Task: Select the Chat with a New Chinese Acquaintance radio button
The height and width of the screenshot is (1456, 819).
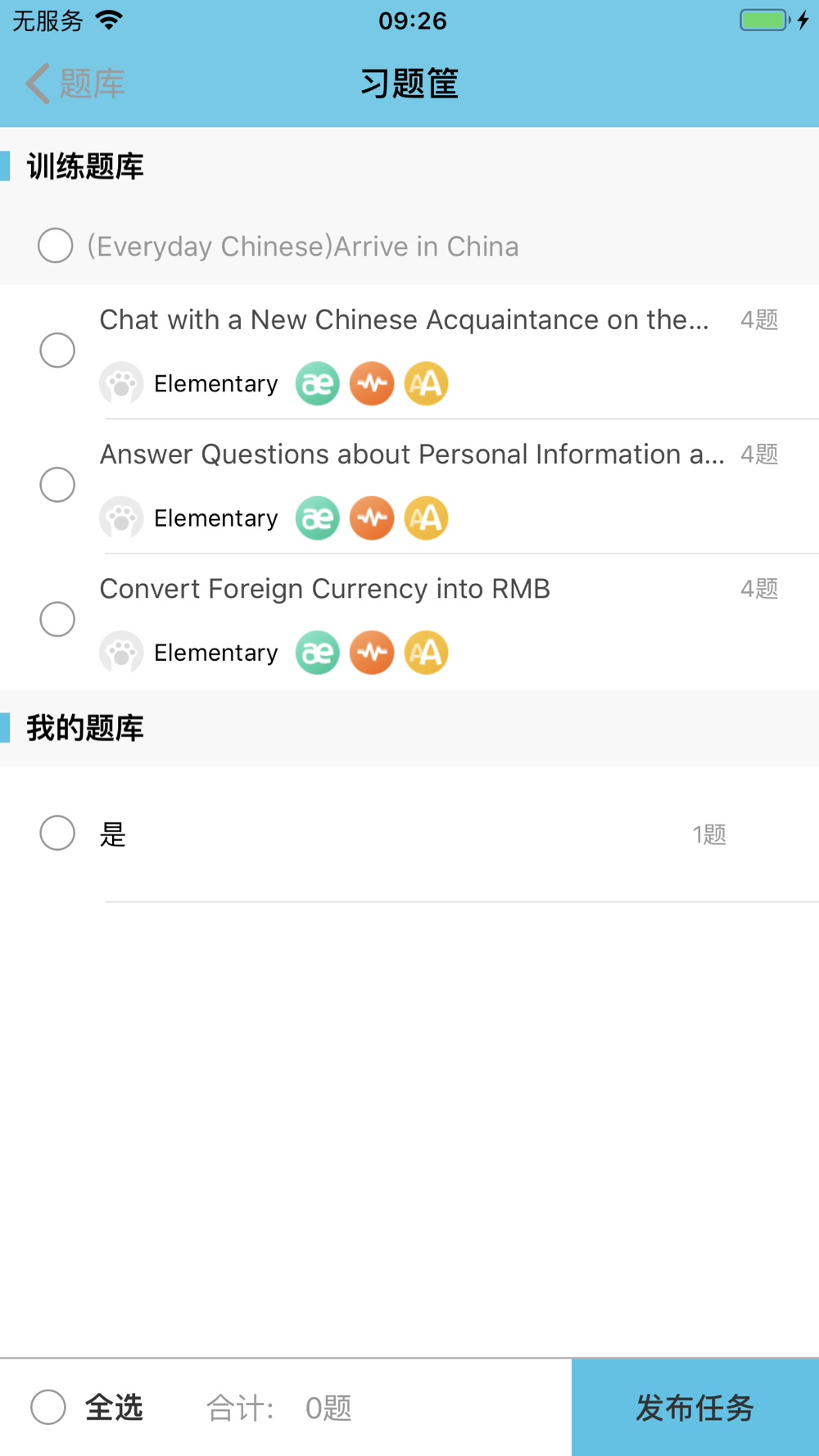Action: point(57,350)
